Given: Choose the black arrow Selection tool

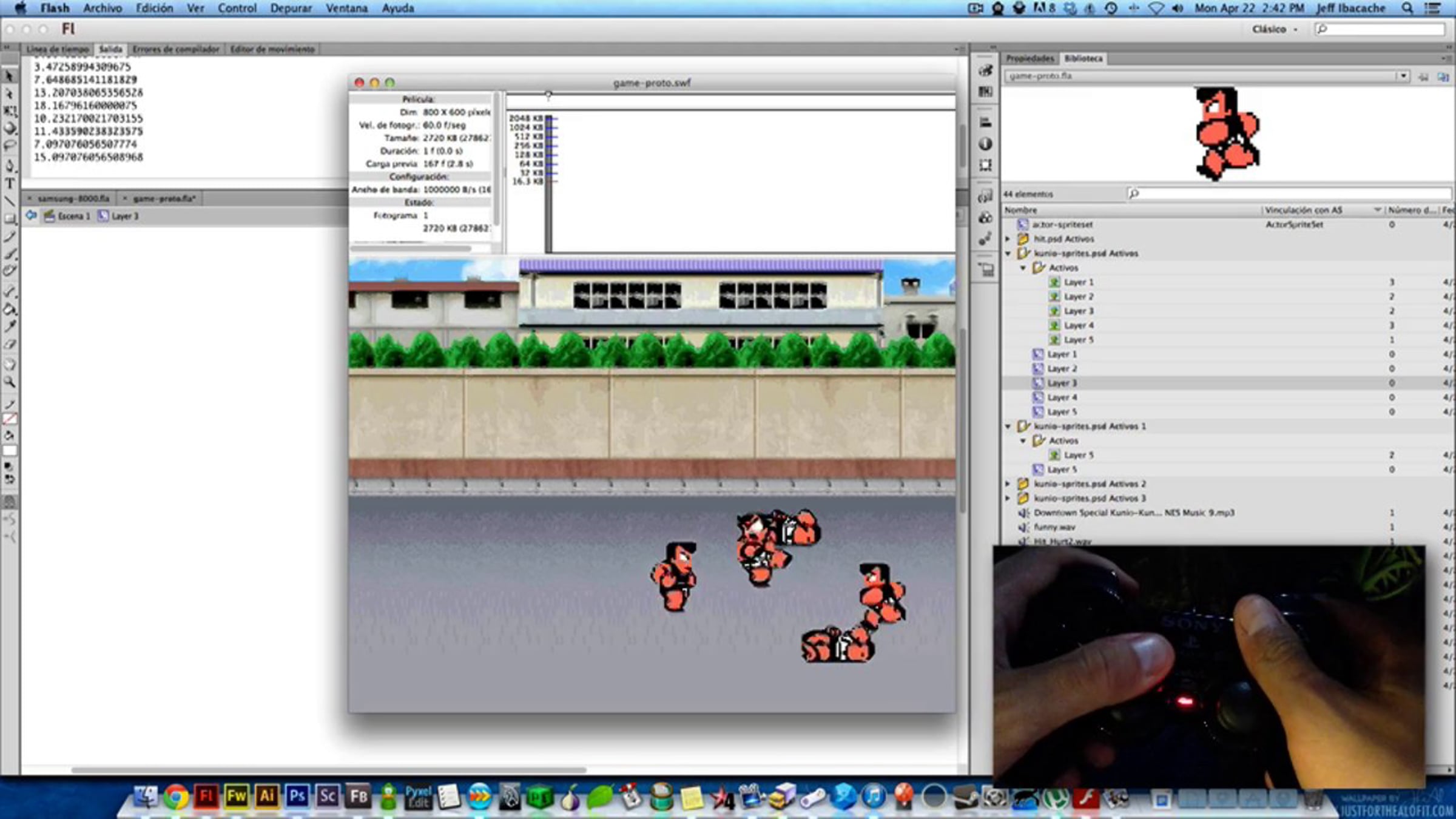Looking at the screenshot, I should 10,76.
